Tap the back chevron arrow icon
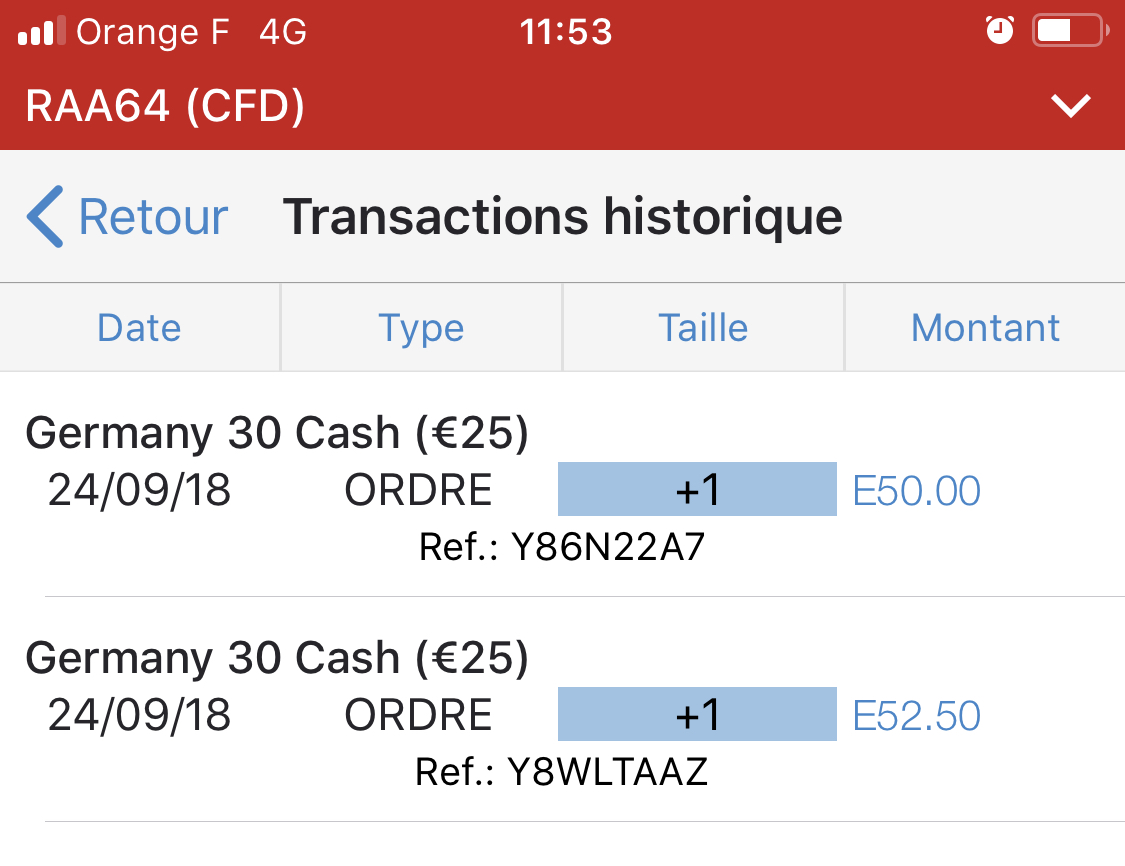The image size is (1125, 866). pyautogui.click(x=46, y=216)
